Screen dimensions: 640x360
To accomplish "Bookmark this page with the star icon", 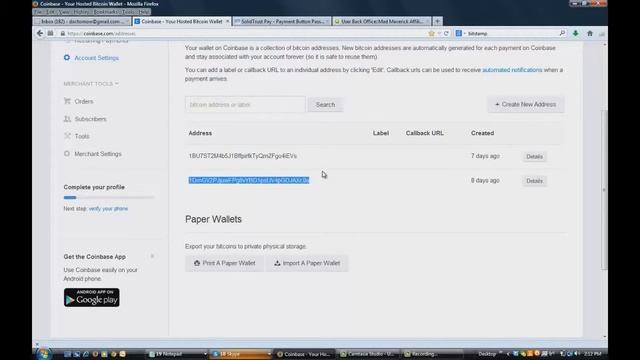I will point(431,33).
